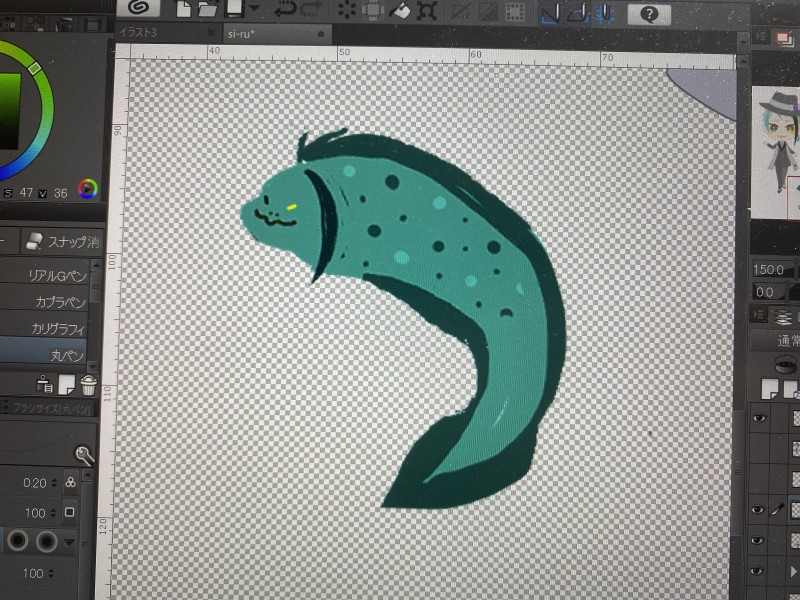Click the create new sub tool icon
800x600 pixels.
click(66, 385)
